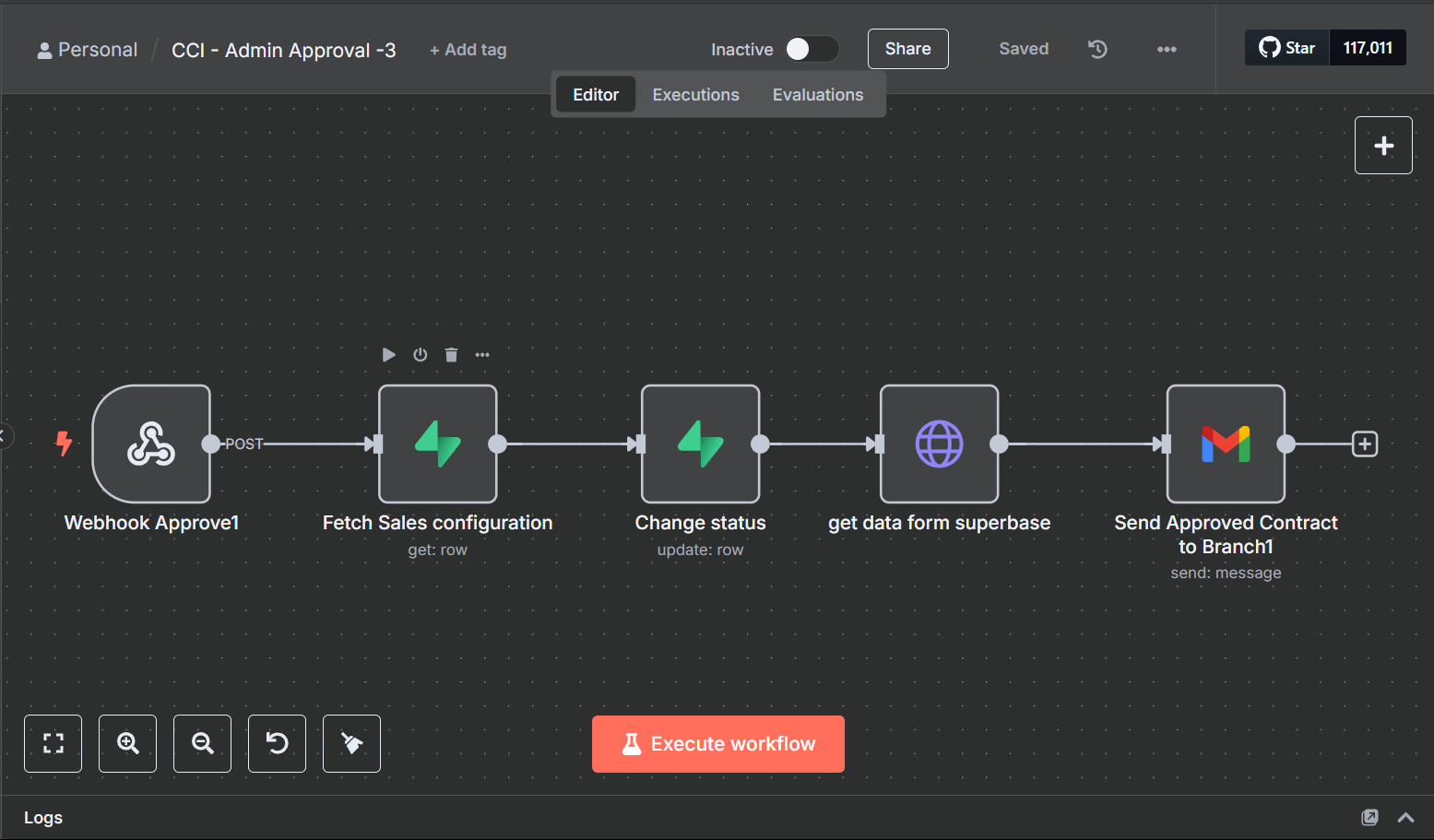Select the Fetch Sales configuration node

tap(437, 444)
